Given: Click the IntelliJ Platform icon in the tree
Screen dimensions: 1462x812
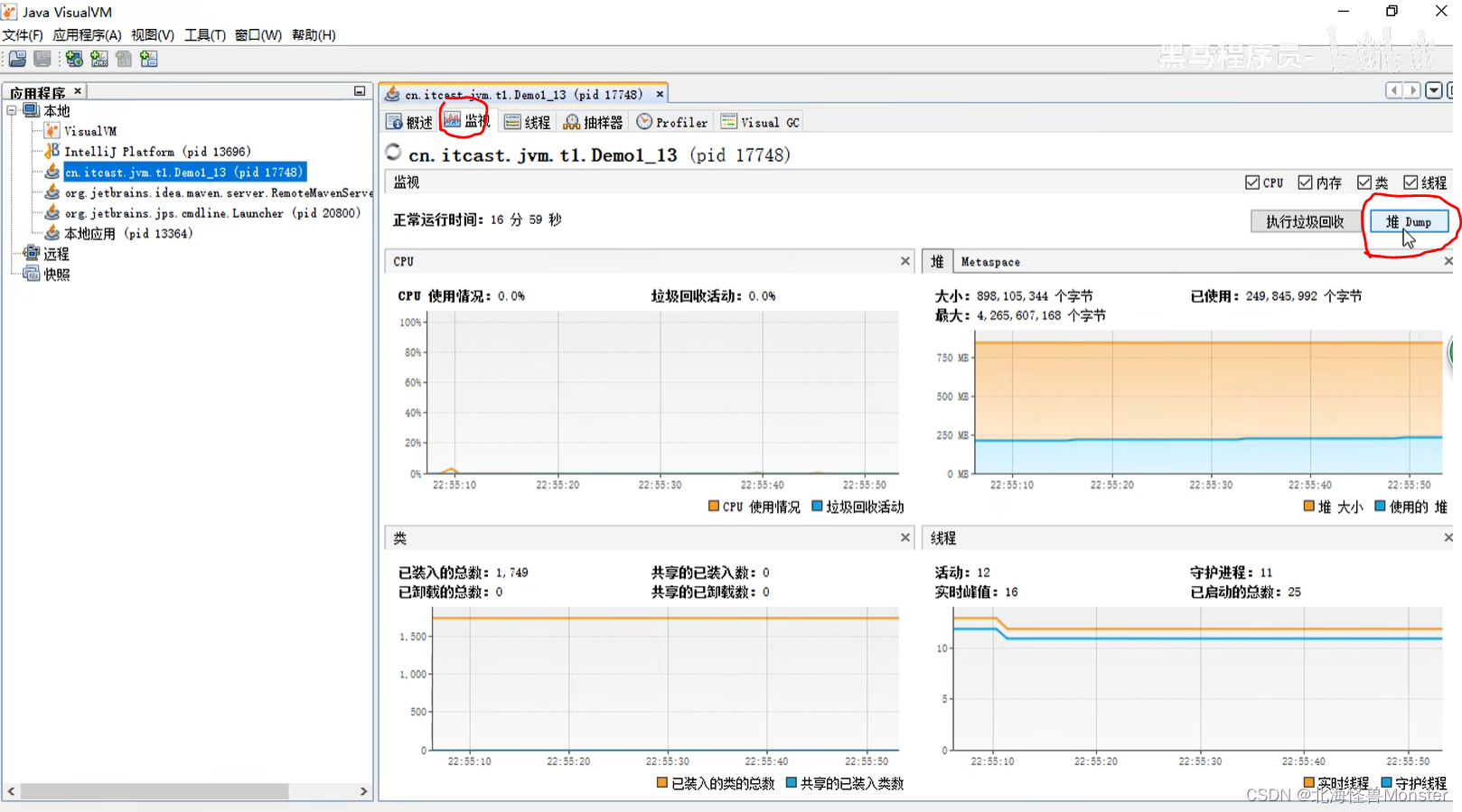Looking at the screenshot, I should 52,151.
